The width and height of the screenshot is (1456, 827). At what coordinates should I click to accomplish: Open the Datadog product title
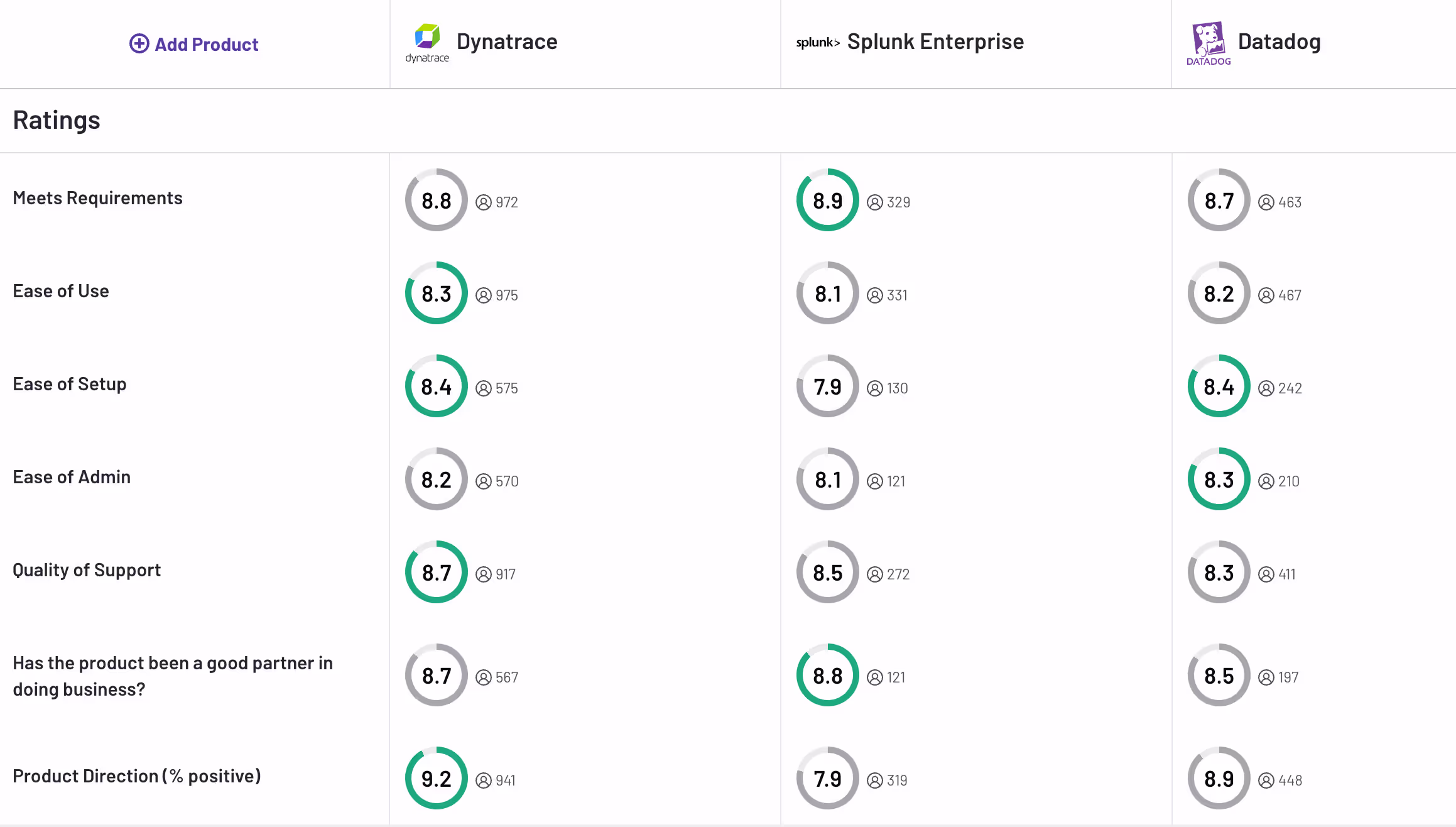(x=1279, y=41)
